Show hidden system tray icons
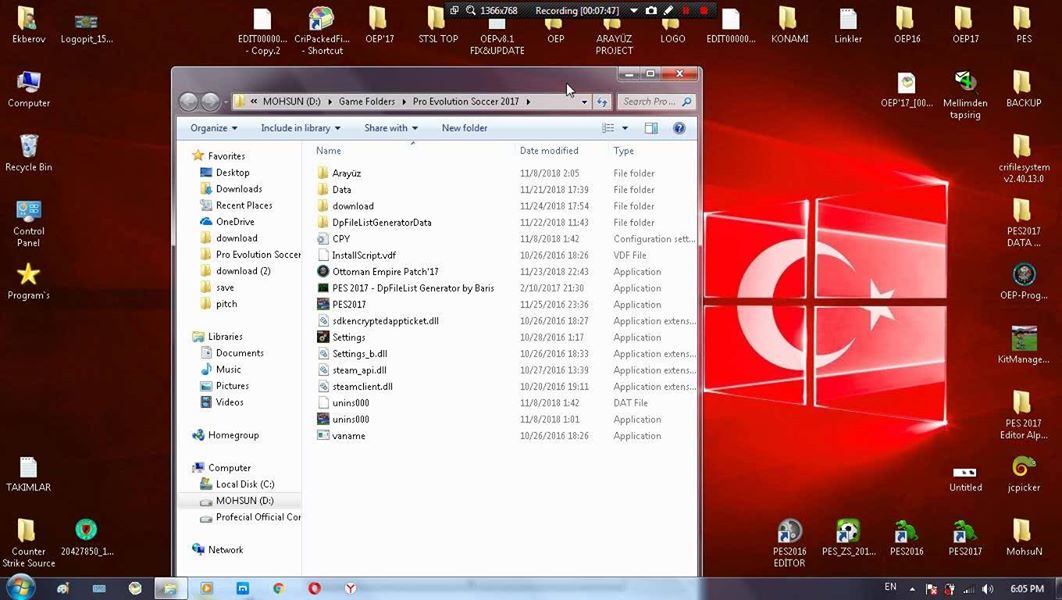Screen dimensions: 1062x600 click(x=912, y=589)
